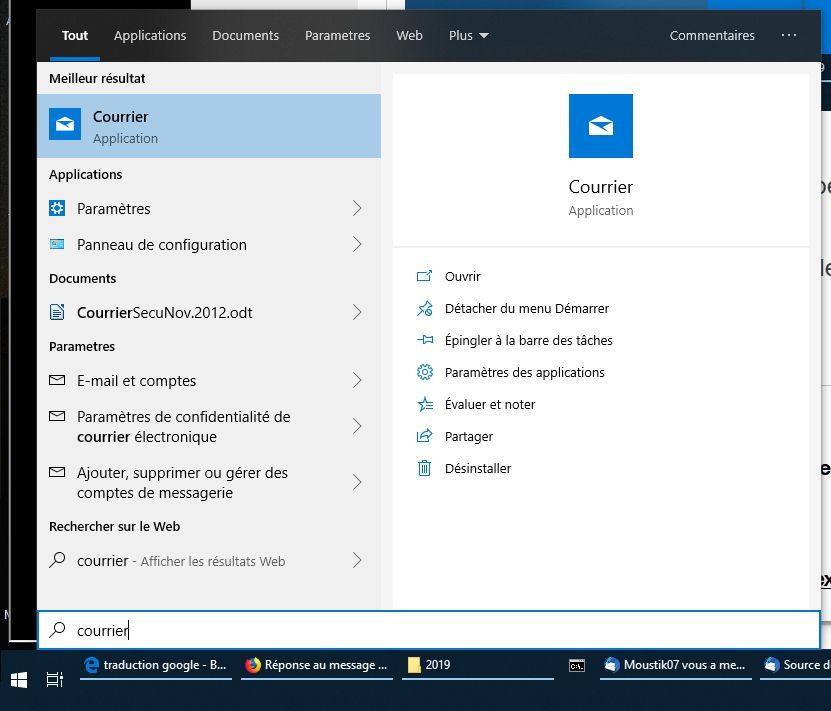Click the gear icon for Paramètres des applications
The height and width of the screenshot is (711, 831).
pyautogui.click(x=425, y=372)
